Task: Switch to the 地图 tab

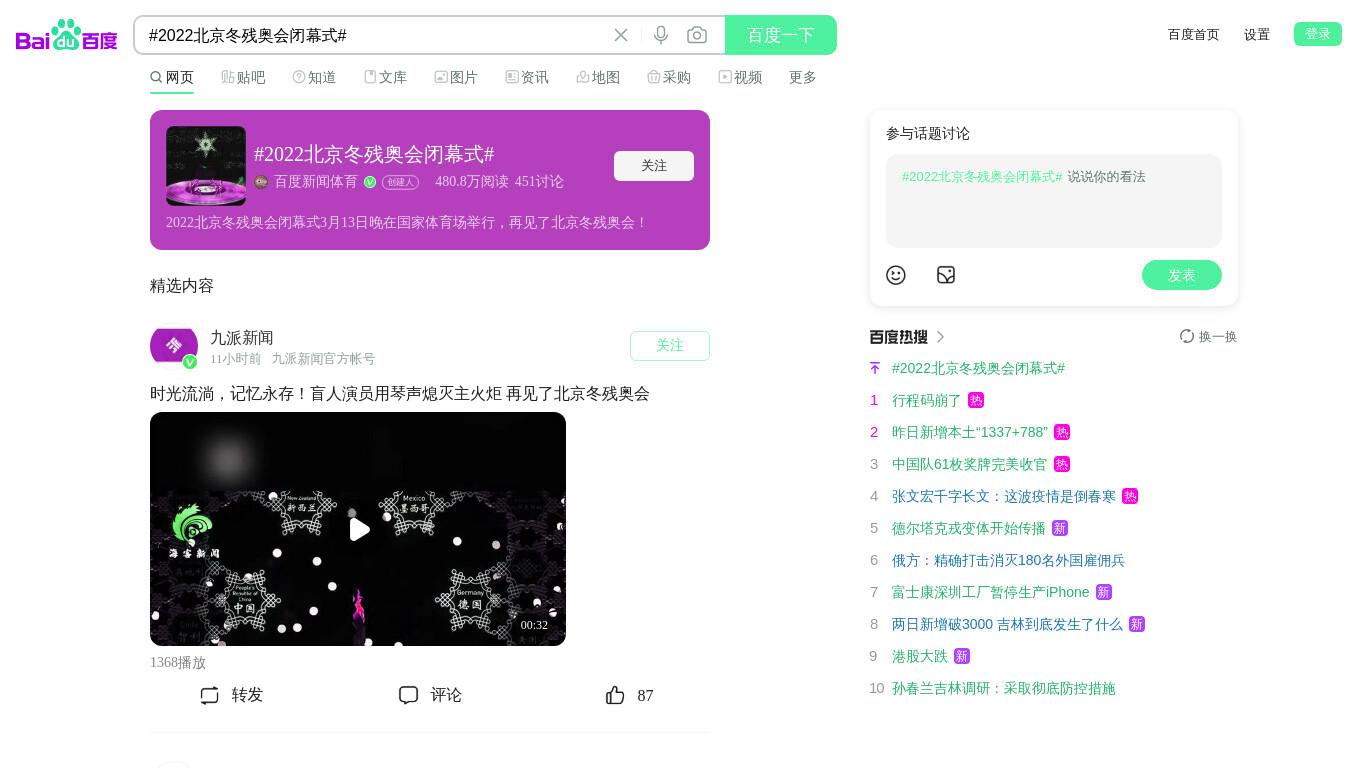Action: [598, 77]
